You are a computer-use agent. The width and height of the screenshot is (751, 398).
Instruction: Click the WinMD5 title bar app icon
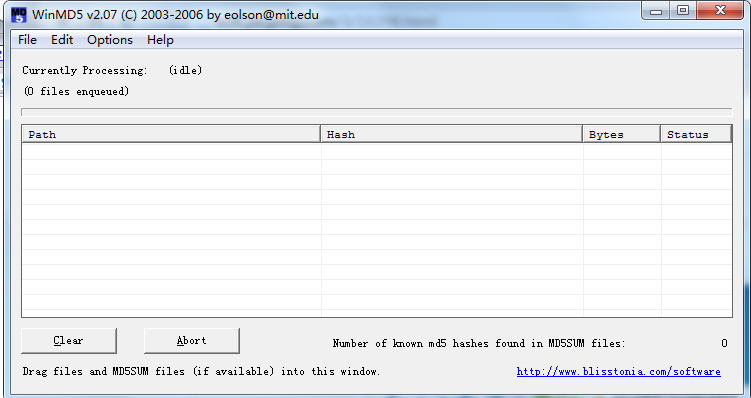[x=19, y=14]
